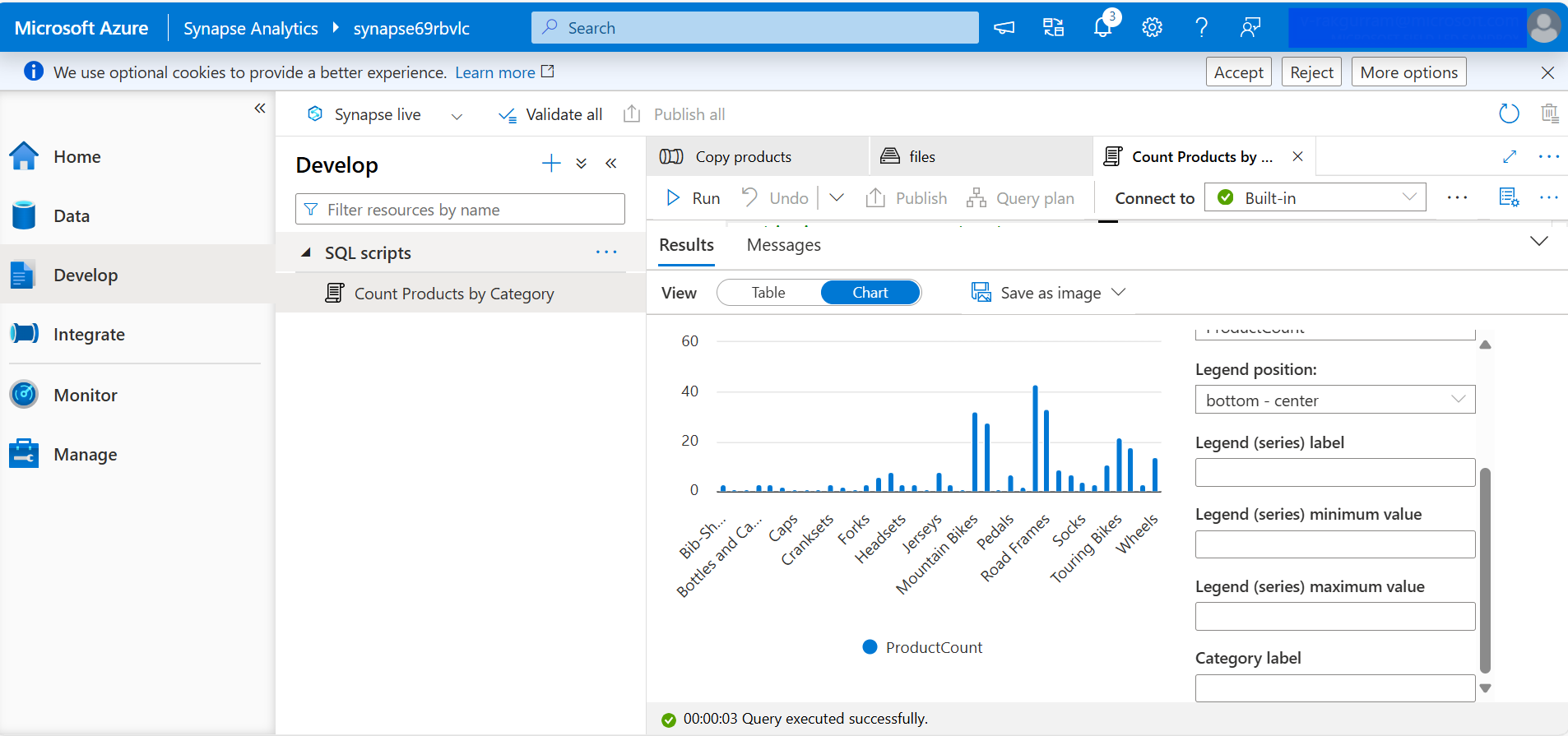Publish the SQL script
The height and width of the screenshot is (736, 1568).
tap(906, 197)
